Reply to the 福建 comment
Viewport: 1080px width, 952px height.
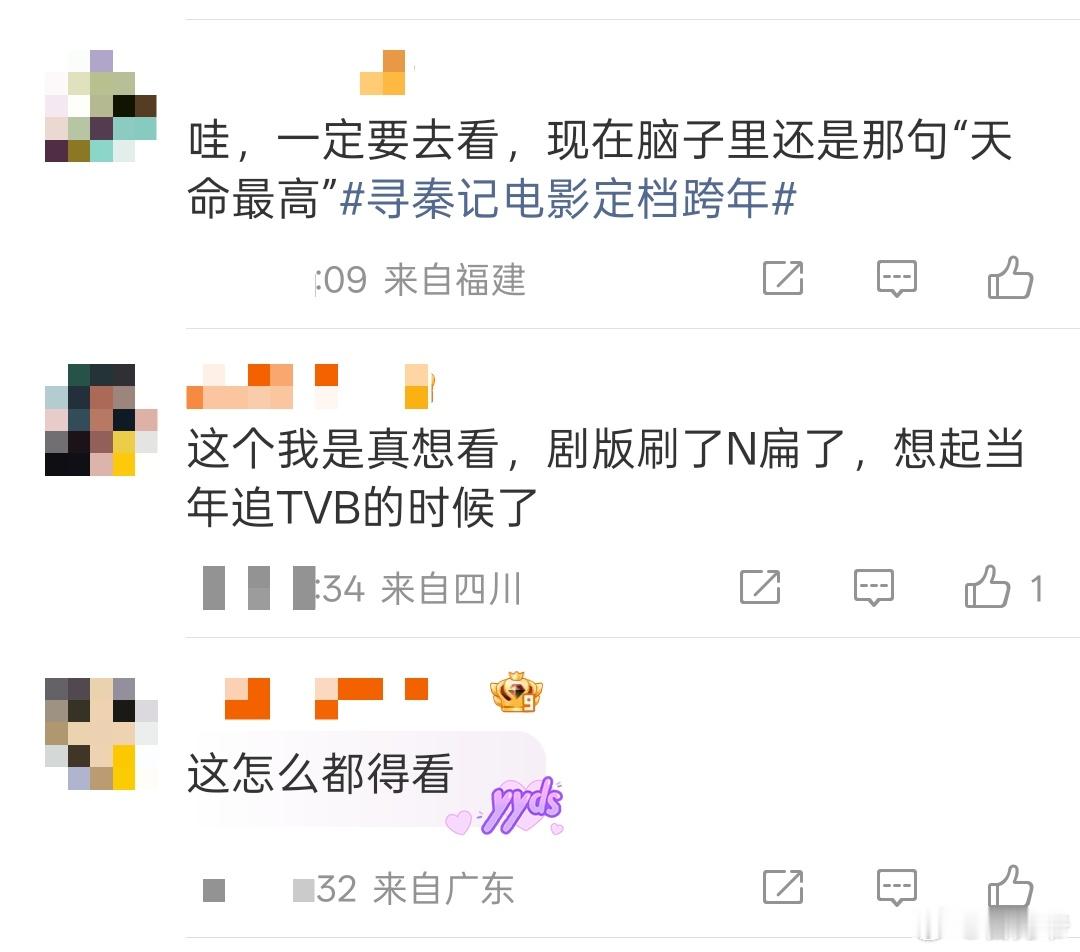[x=896, y=278]
